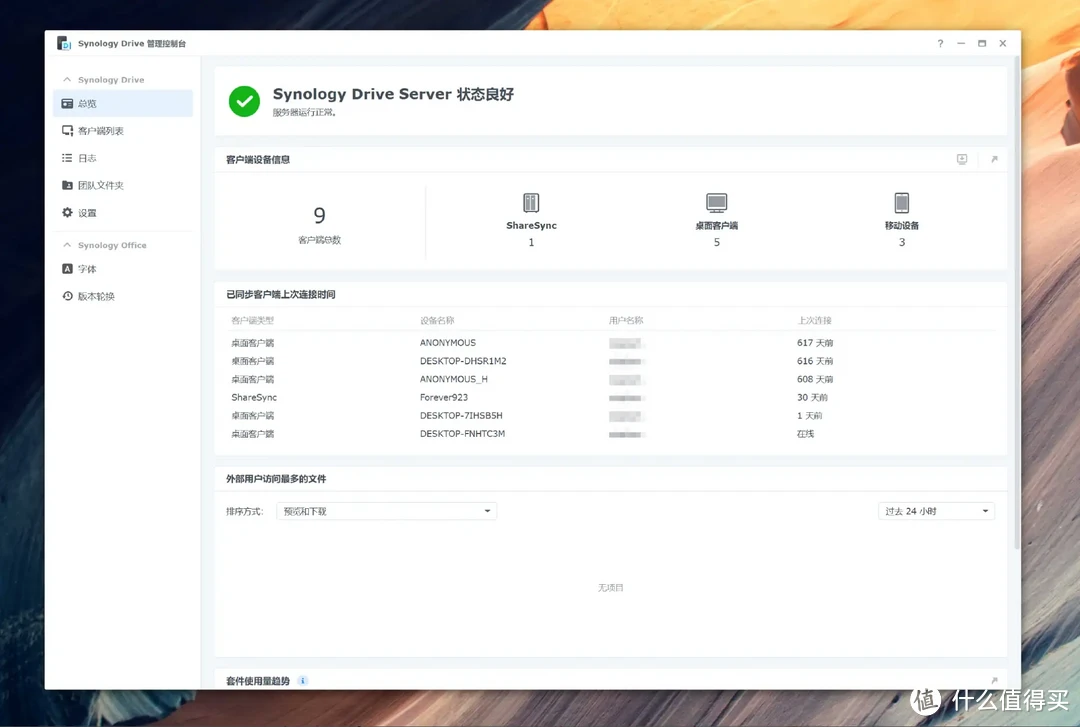Image resolution: width=1080 pixels, height=727 pixels.
Task: Click the desktop client monitor icon
Action: coord(716,203)
